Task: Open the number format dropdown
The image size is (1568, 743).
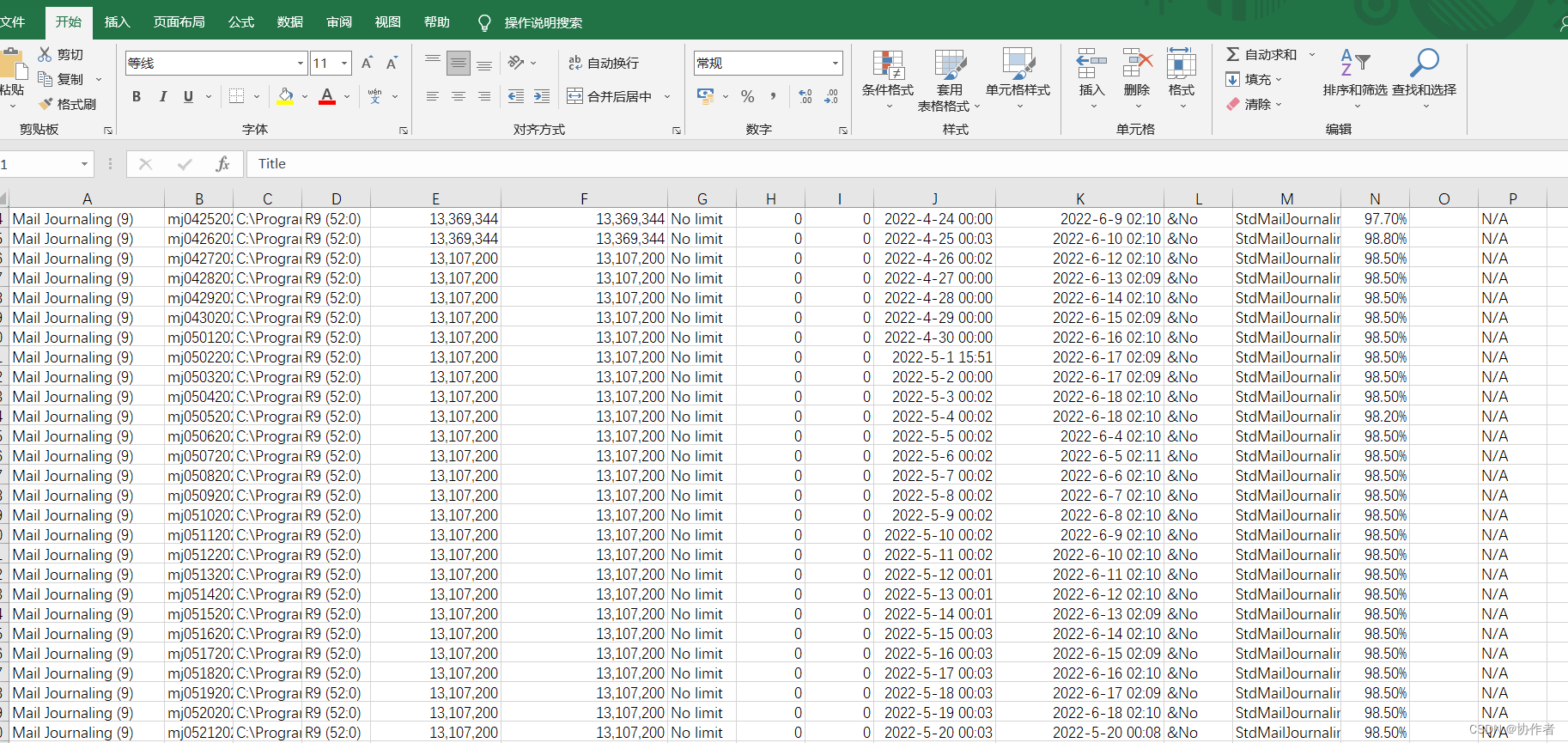Action: [x=836, y=63]
